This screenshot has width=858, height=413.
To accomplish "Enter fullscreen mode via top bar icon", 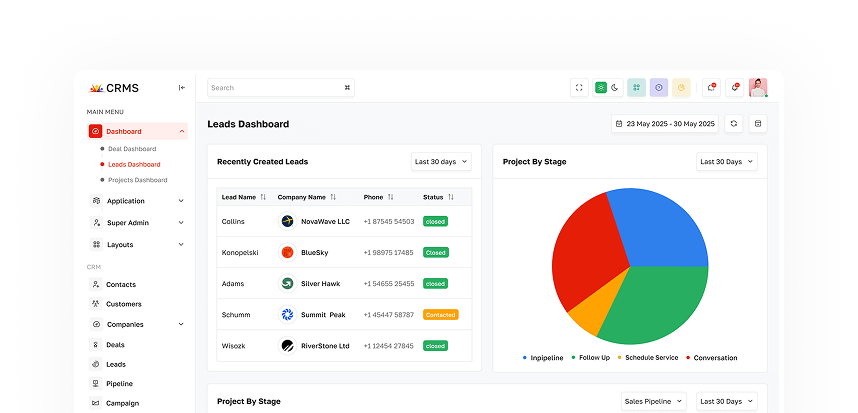I will pos(578,88).
